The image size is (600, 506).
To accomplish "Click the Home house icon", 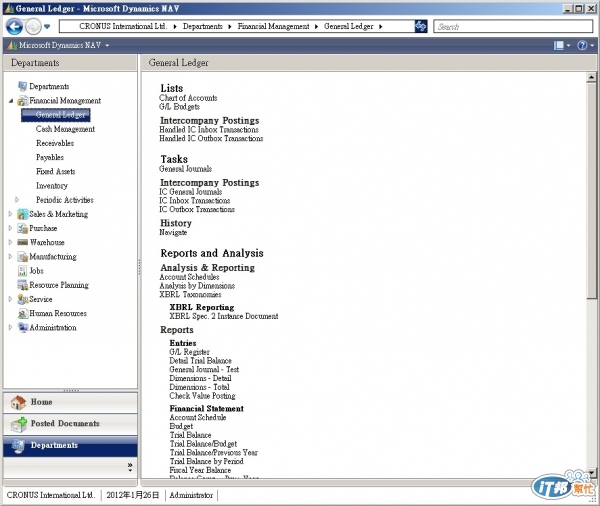I will pos(18,402).
